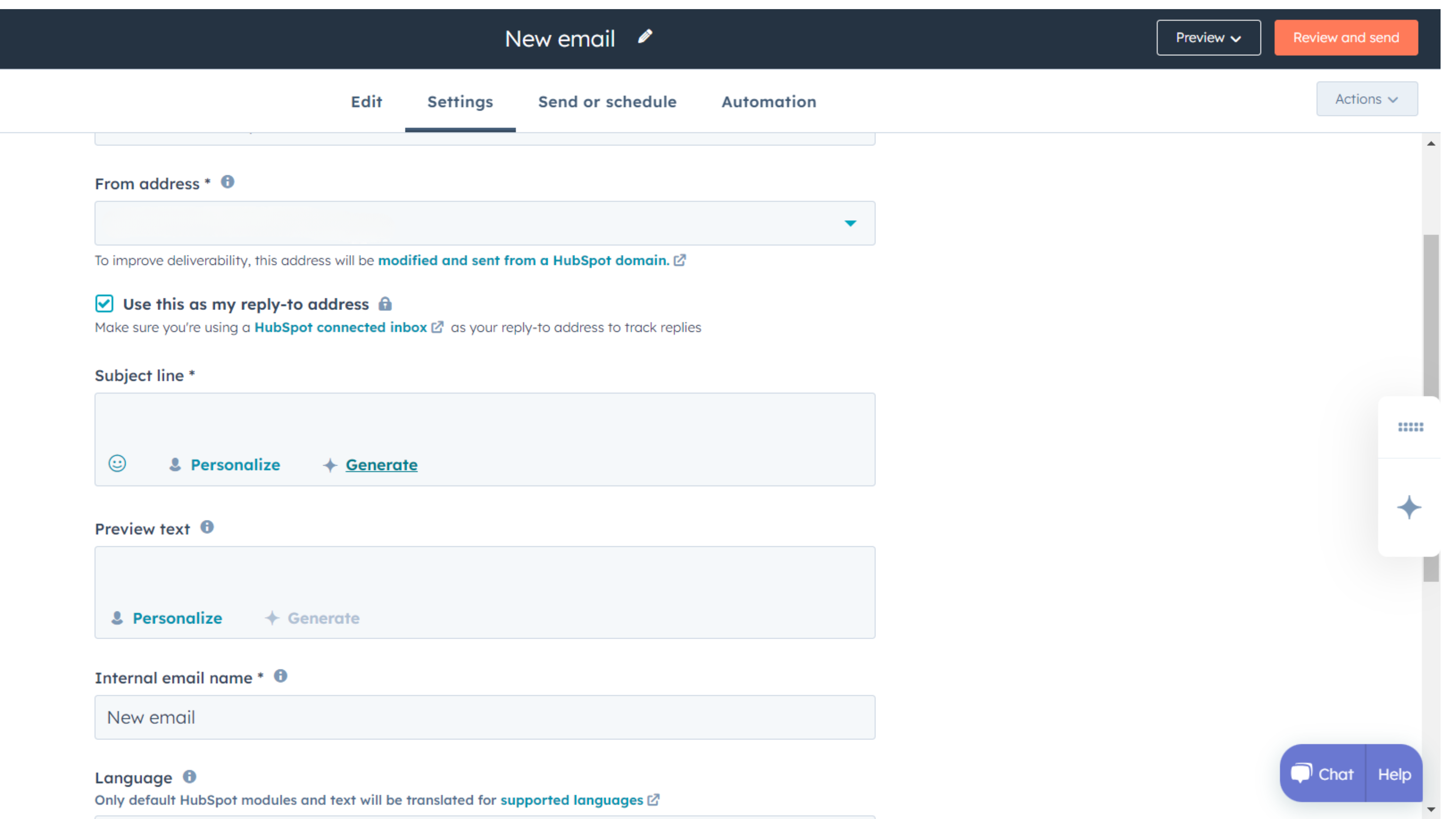The image size is (1456, 819).
Task: Edit the email name with pencil icon
Action: coord(645,37)
